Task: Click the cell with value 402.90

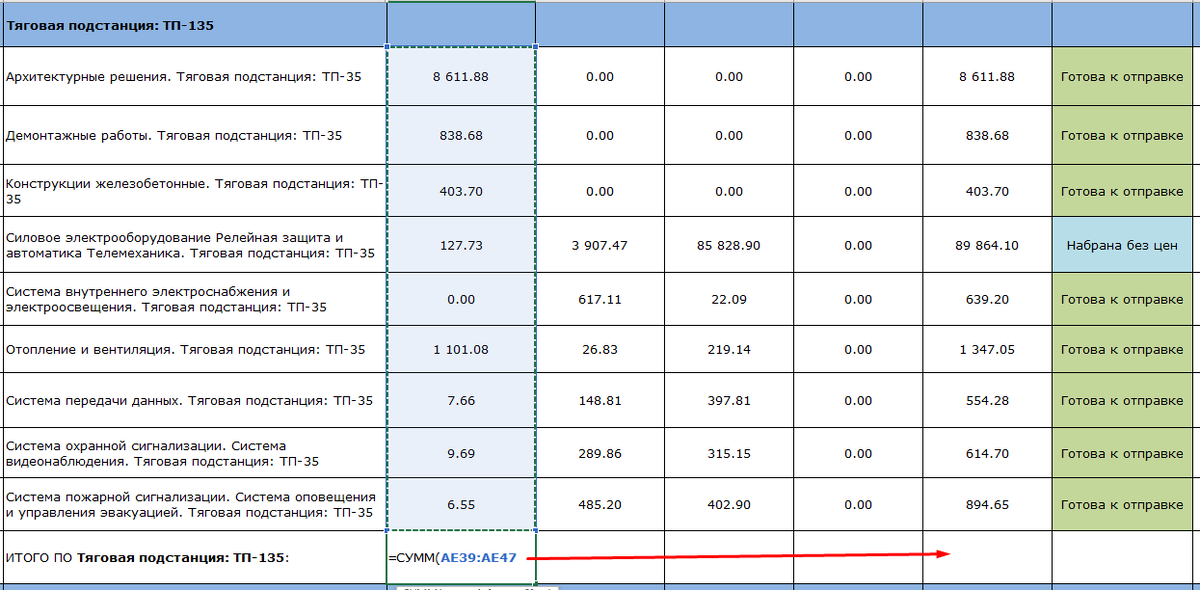Action: point(729,504)
